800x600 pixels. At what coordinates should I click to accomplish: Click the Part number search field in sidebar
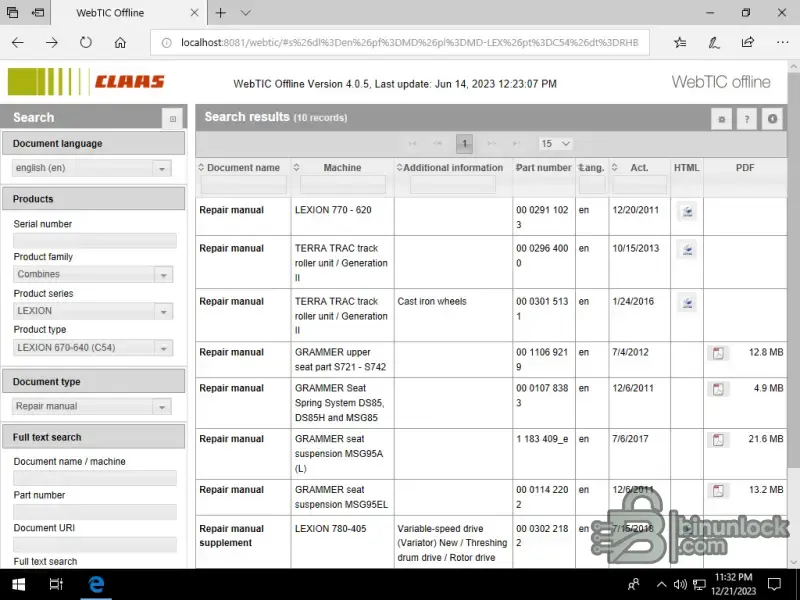[x=95, y=512]
